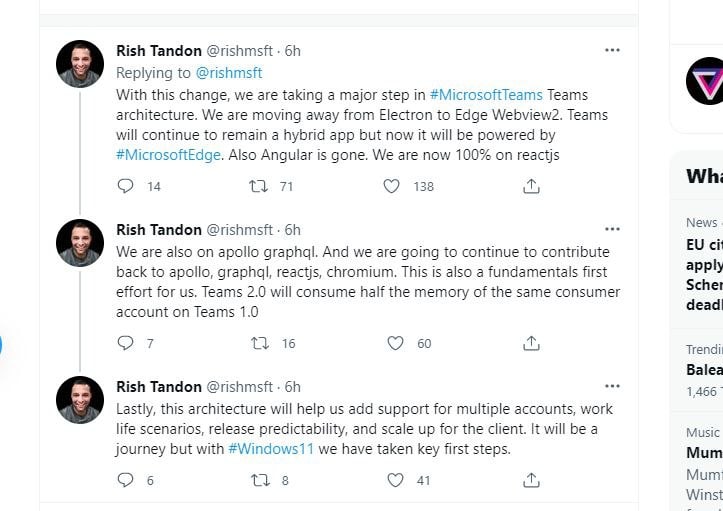Reply to the Electron to Webview2 tweet
The width and height of the screenshot is (723, 511).
pyautogui.click(x=125, y=186)
